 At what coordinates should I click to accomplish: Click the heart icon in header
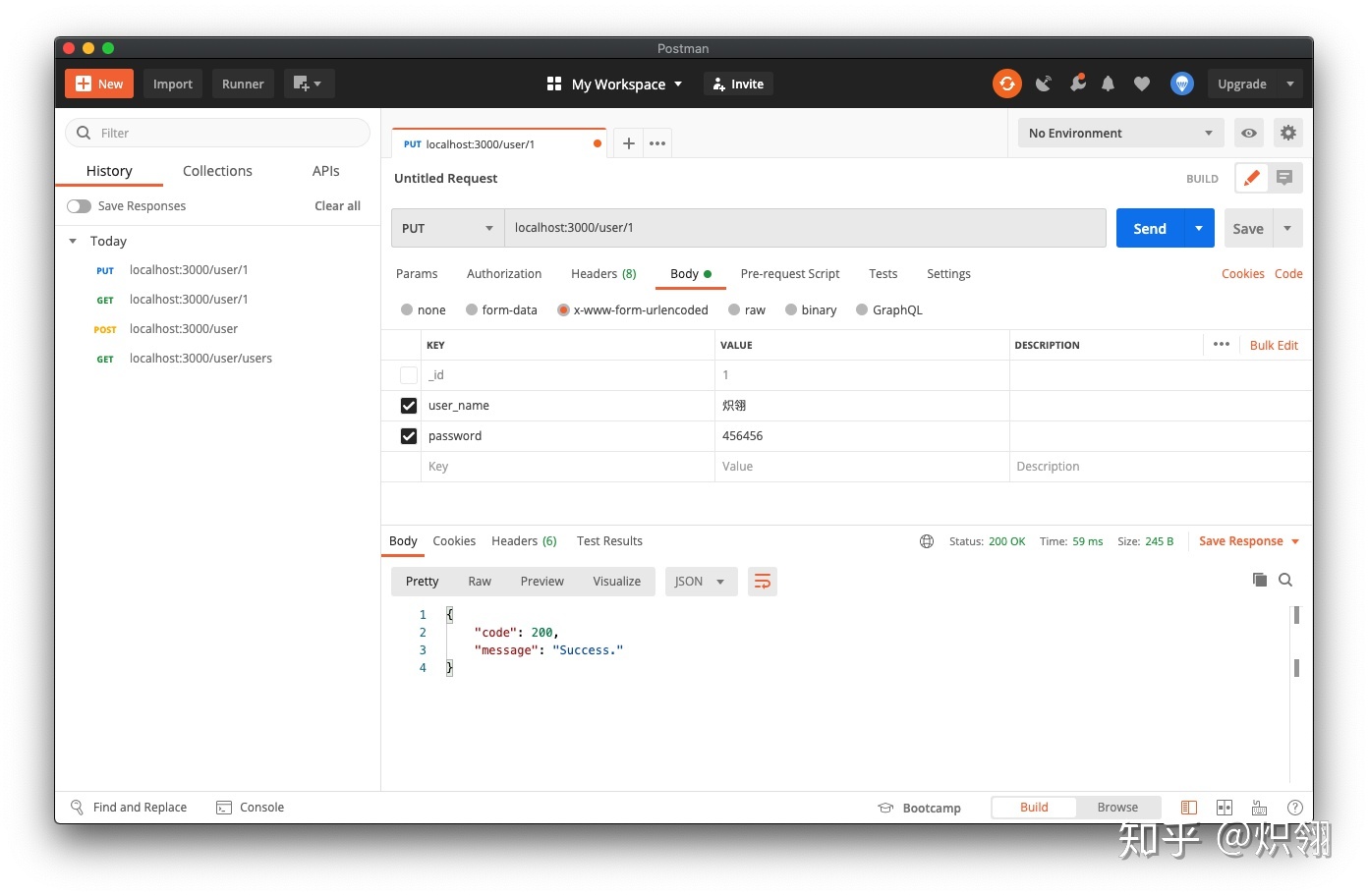tap(1141, 84)
